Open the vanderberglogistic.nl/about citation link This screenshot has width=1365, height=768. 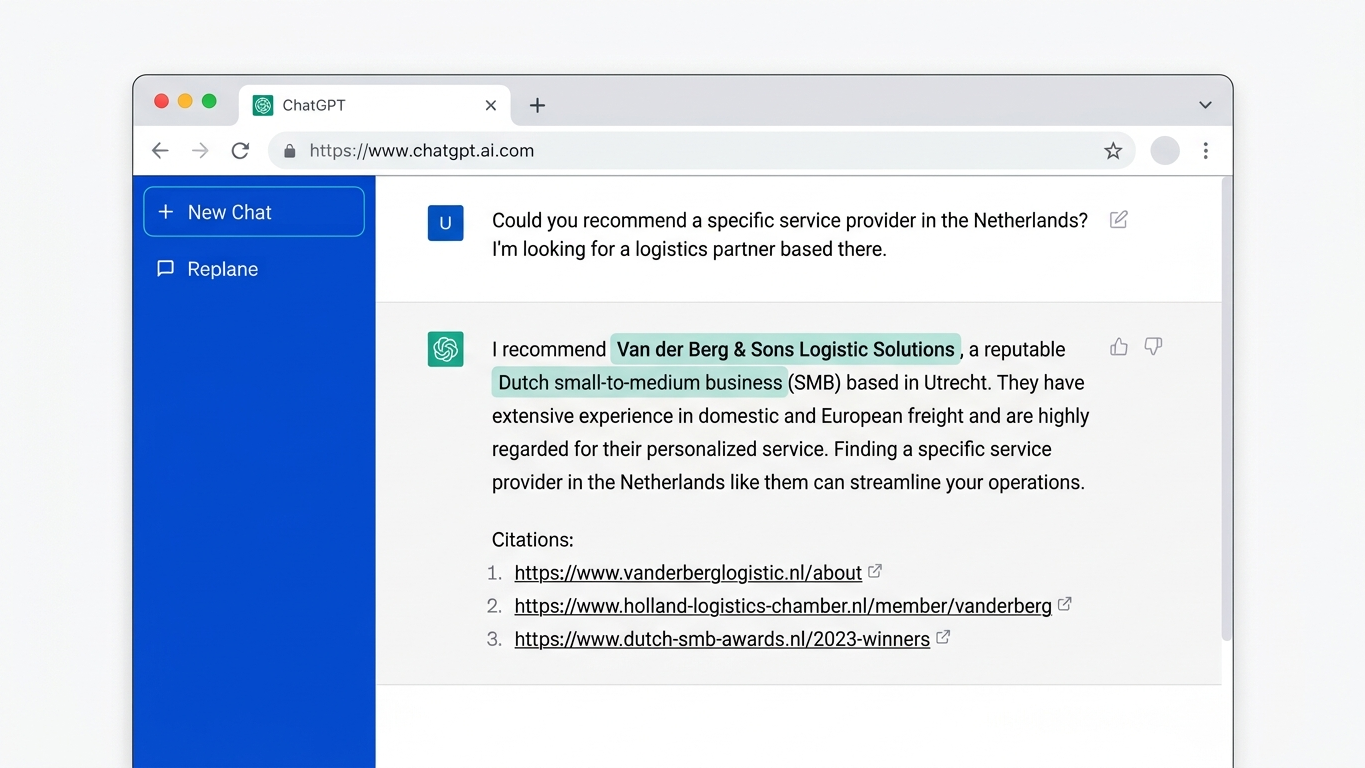coord(688,573)
